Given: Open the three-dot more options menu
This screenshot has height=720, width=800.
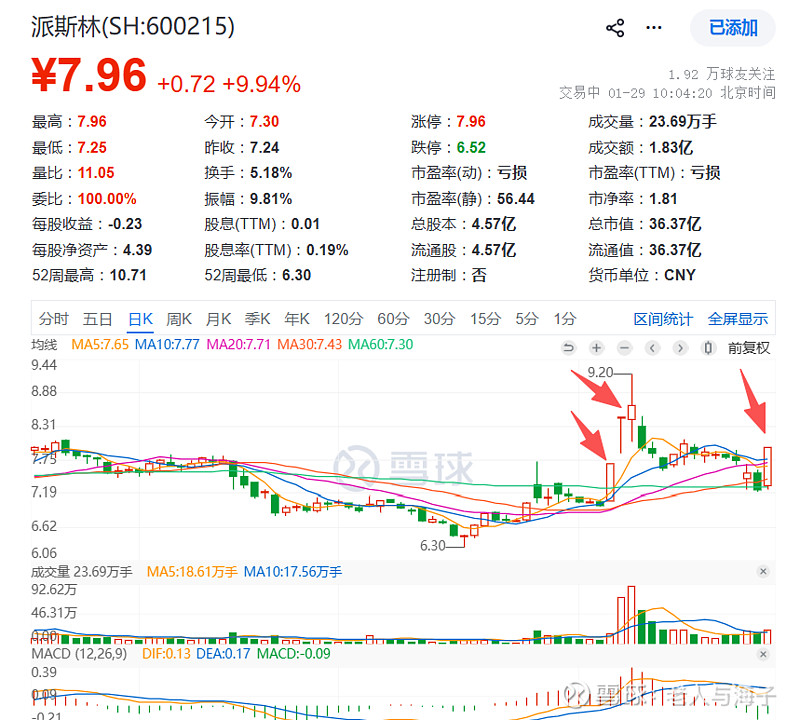Looking at the screenshot, I should (654, 28).
